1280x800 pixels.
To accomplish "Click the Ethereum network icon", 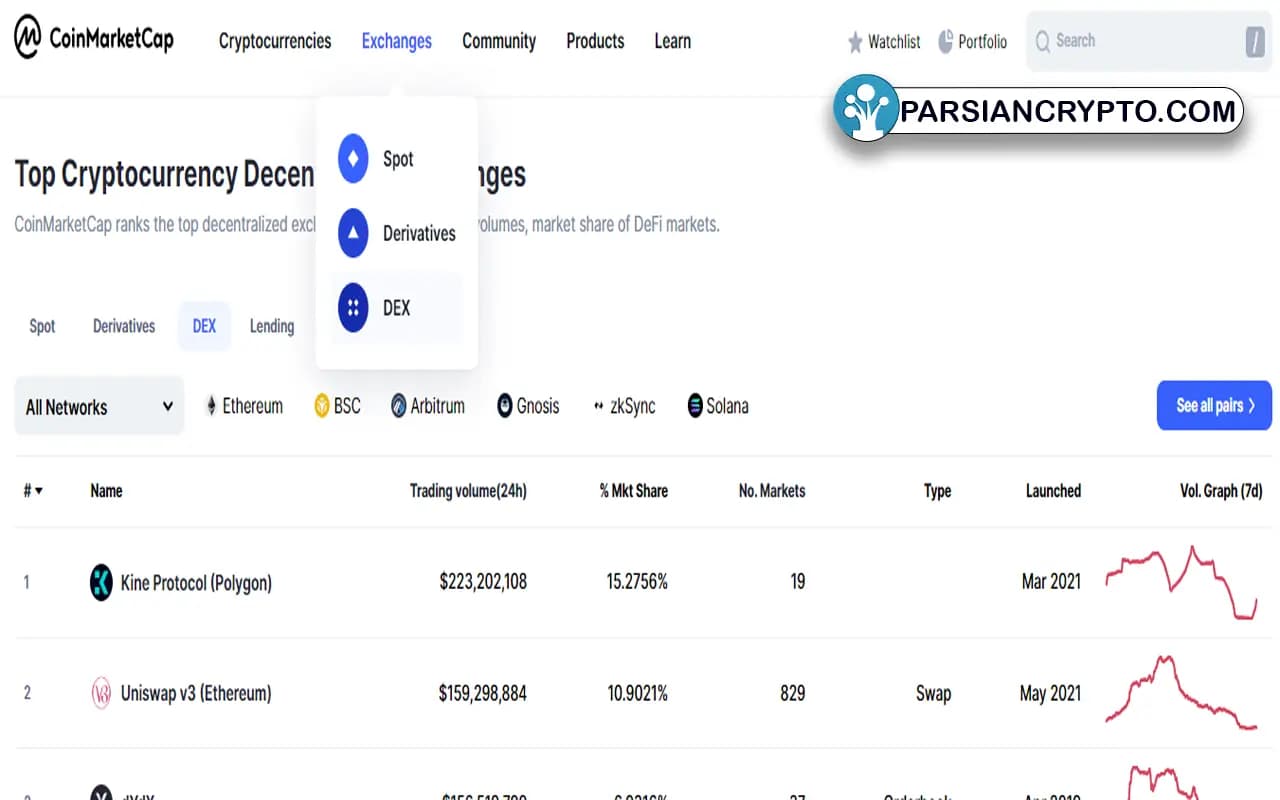I will tap(211, 406).
